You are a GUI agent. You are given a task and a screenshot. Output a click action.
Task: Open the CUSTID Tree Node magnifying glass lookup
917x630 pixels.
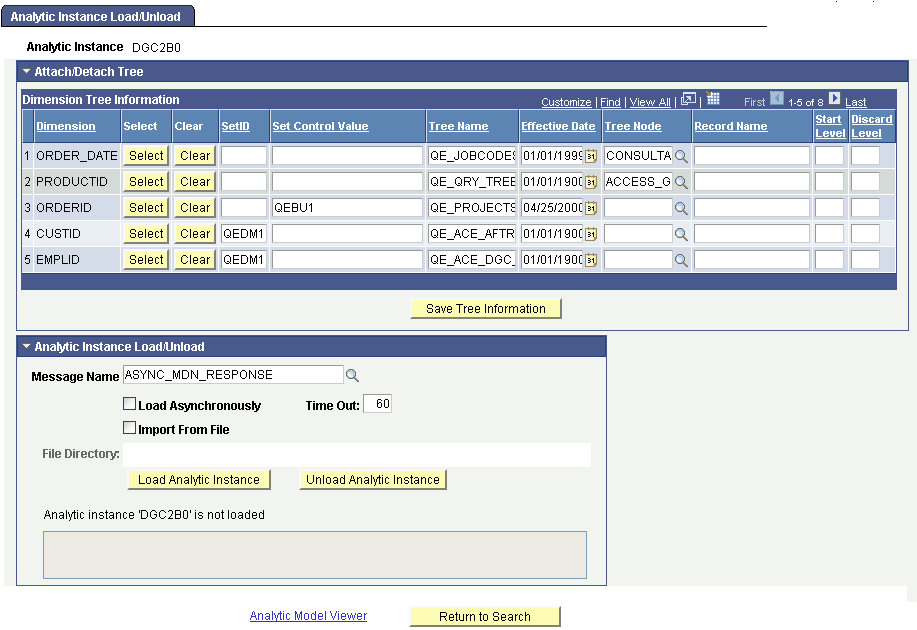click(681, 233)
